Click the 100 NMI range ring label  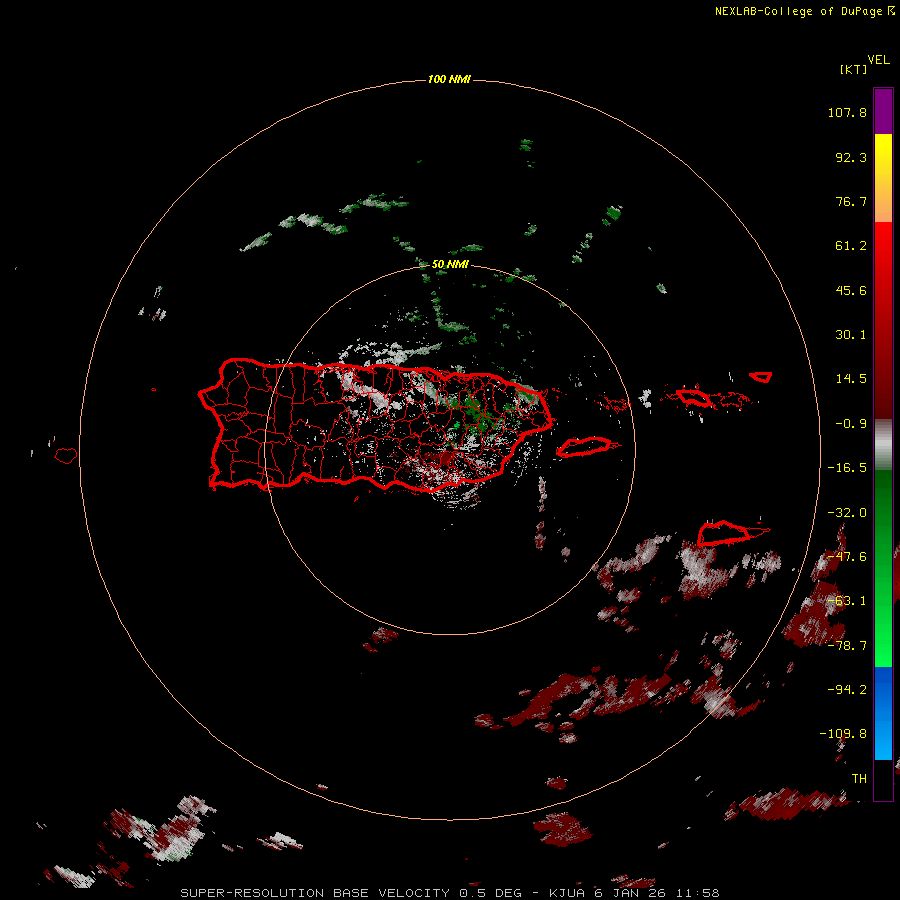(x=449, y=79)
